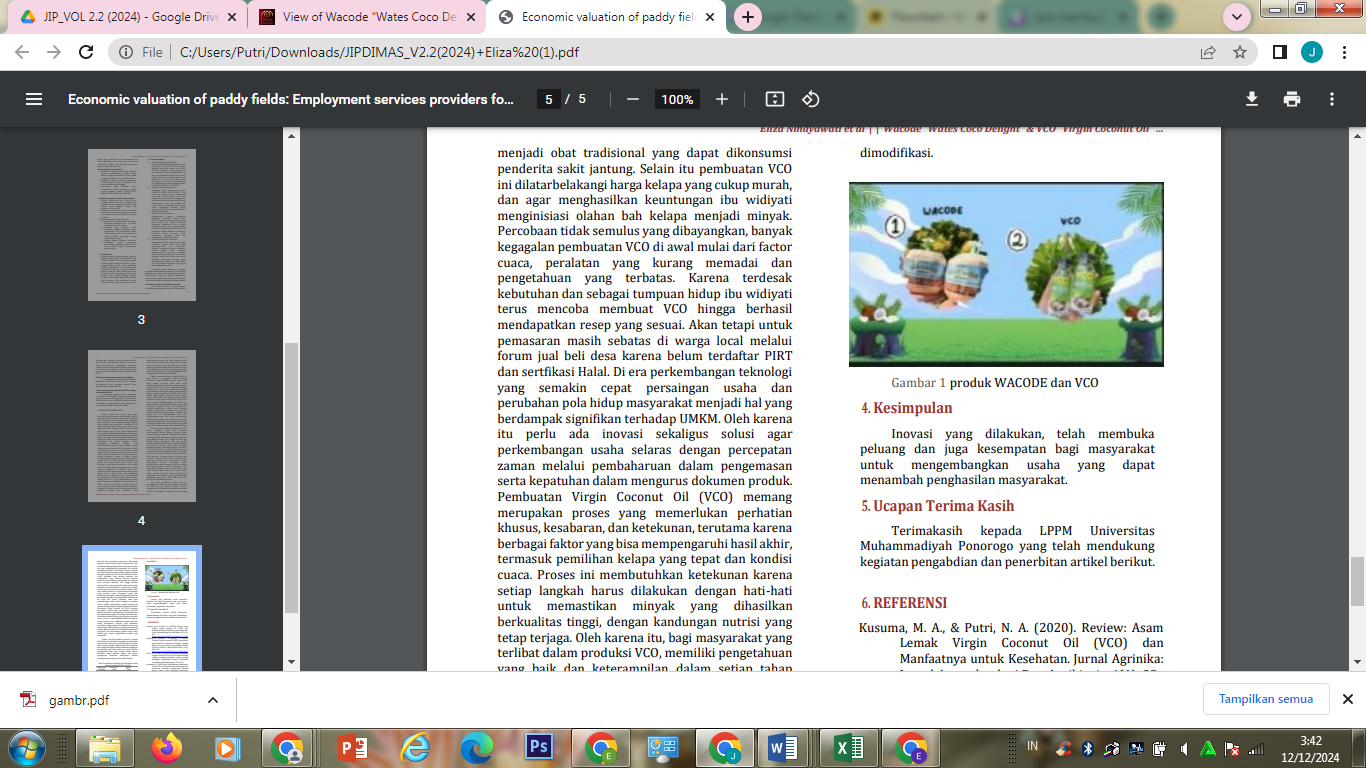This screenshot has width=1366, height=768.
Task: Launch Firefox from the taskbar
Action: coord(166,748)
